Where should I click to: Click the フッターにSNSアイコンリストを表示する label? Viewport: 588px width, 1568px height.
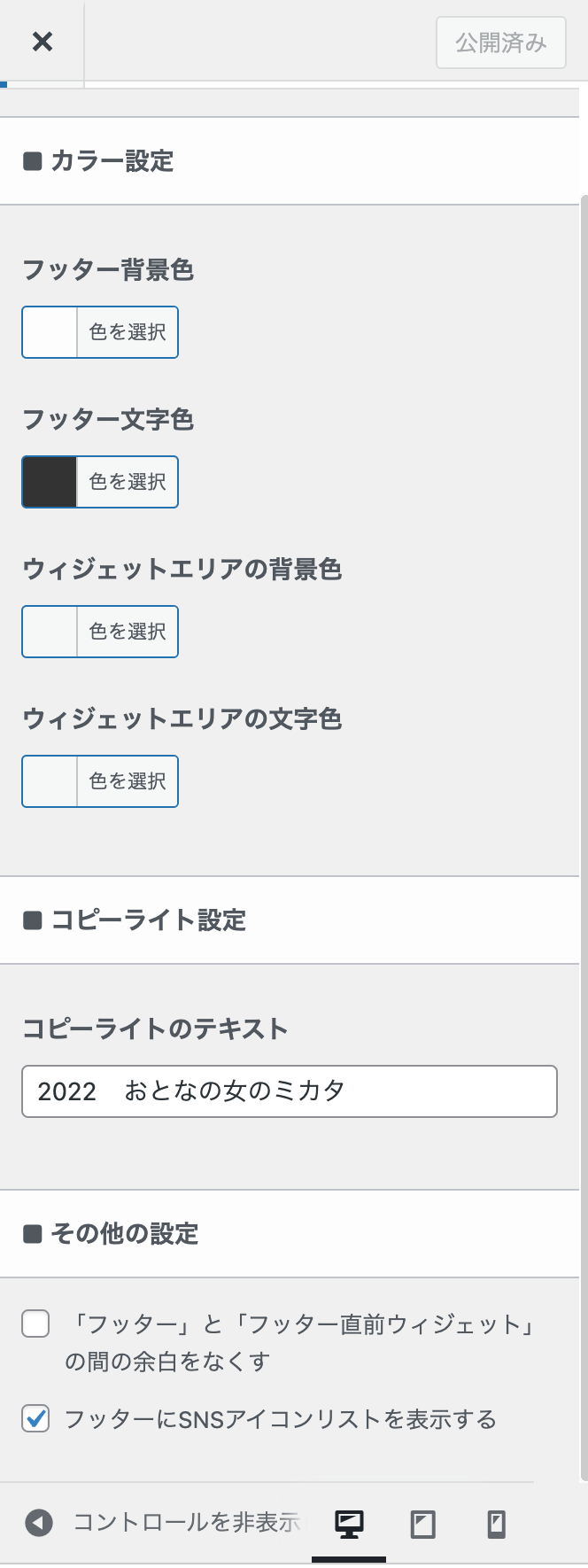point(281,1419)
